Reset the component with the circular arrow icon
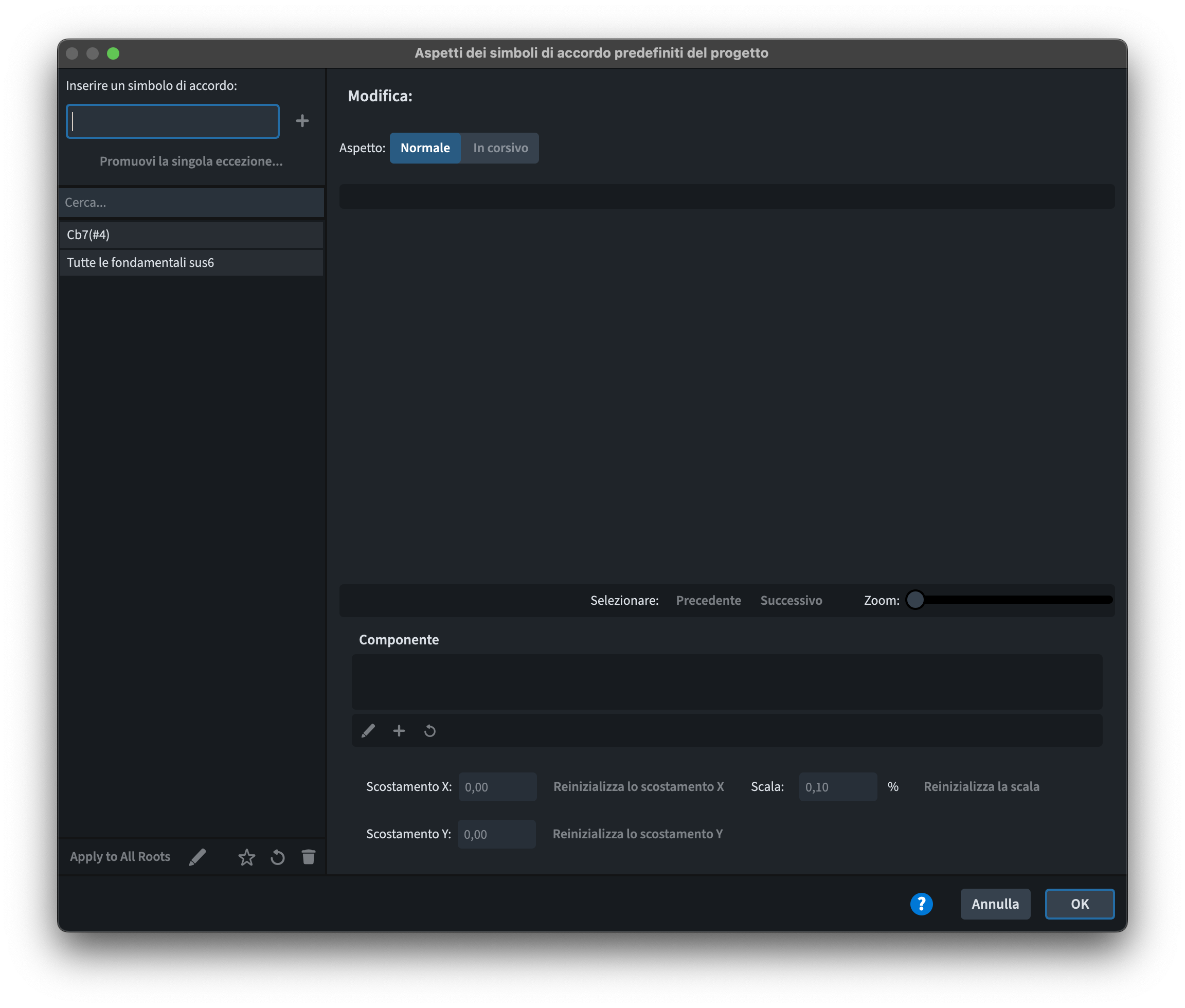The image size is (1185, 1008). (429, 730)
